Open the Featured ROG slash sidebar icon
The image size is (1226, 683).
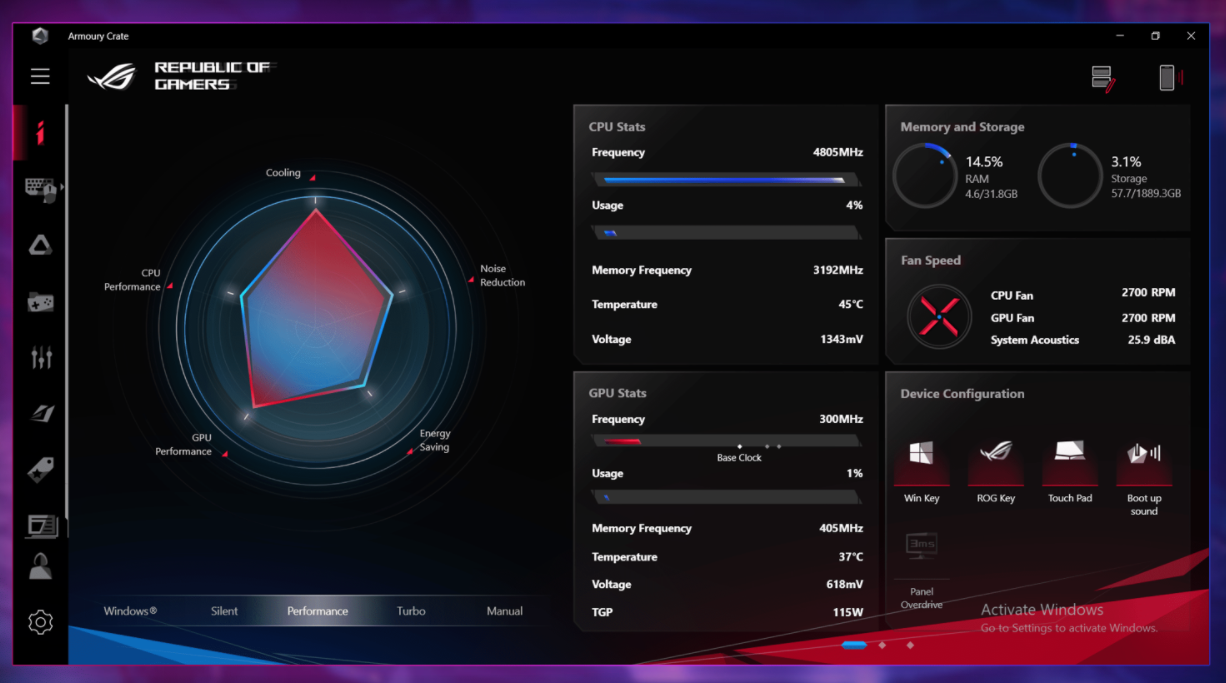[41, 413]
